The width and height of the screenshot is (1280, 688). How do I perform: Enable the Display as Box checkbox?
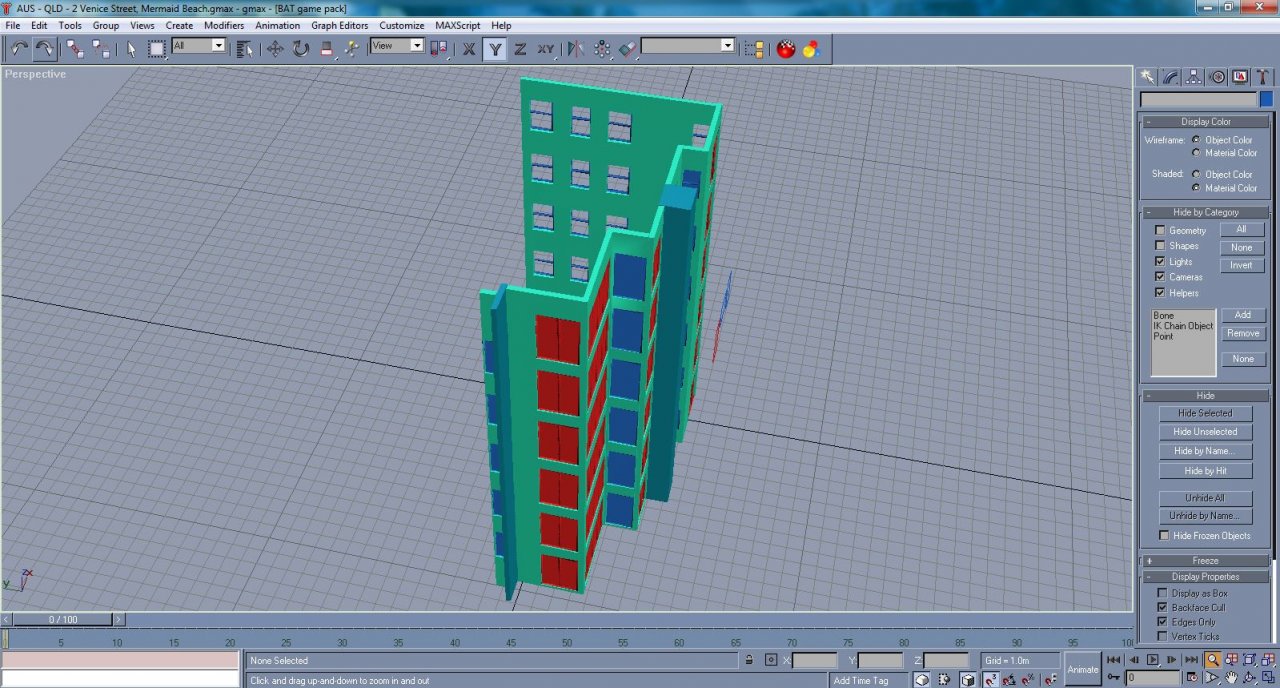pyautogui.click(x=1162, y=593)
